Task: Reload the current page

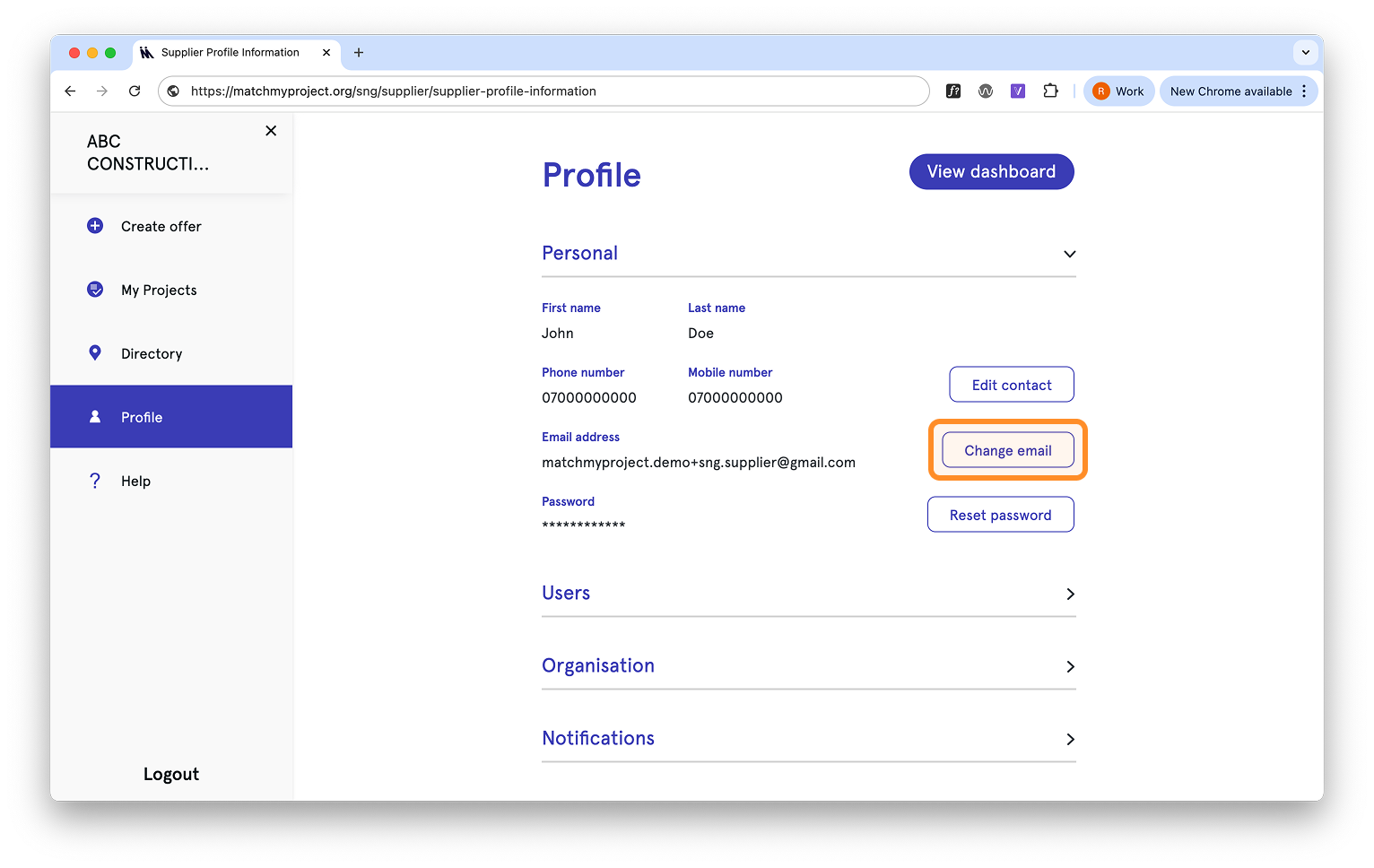Action: tap(135, 91)
